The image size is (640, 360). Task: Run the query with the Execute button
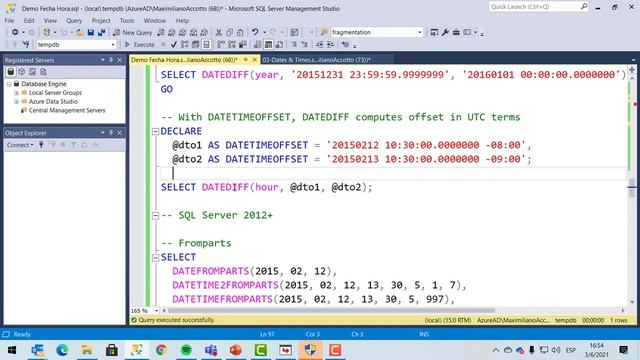coord(140,44)
